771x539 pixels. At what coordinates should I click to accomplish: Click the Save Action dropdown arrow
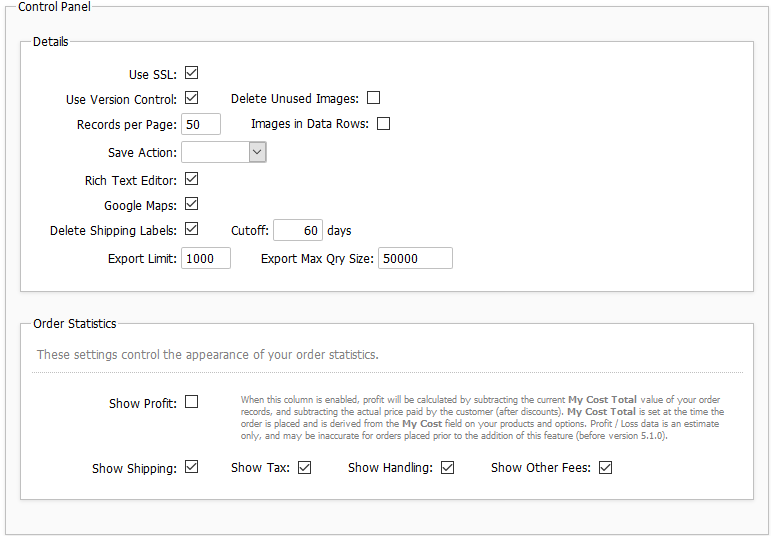pyautogui.click(x=257, y=152)
